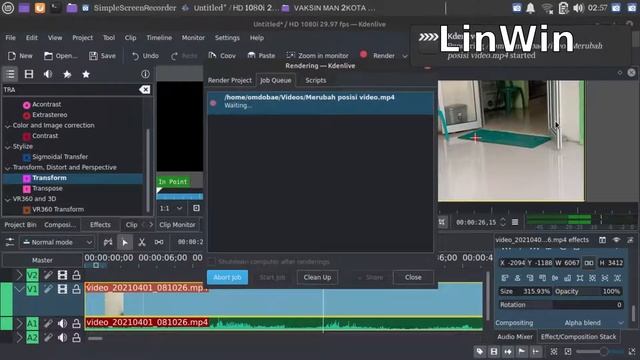Collapse the Stylize category
Image resolution: width=640 pixels, height=360 pixels.
tap(7, 147)
